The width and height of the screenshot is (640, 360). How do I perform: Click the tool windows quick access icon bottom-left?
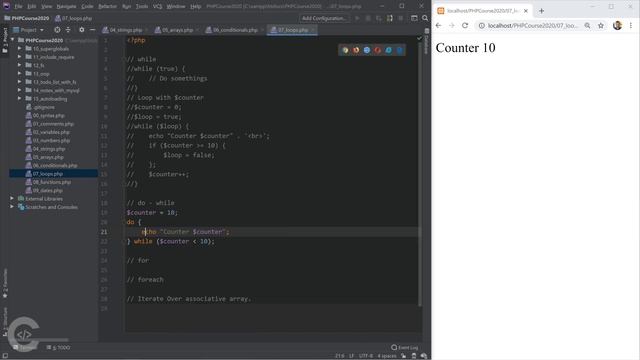(5, 356)
